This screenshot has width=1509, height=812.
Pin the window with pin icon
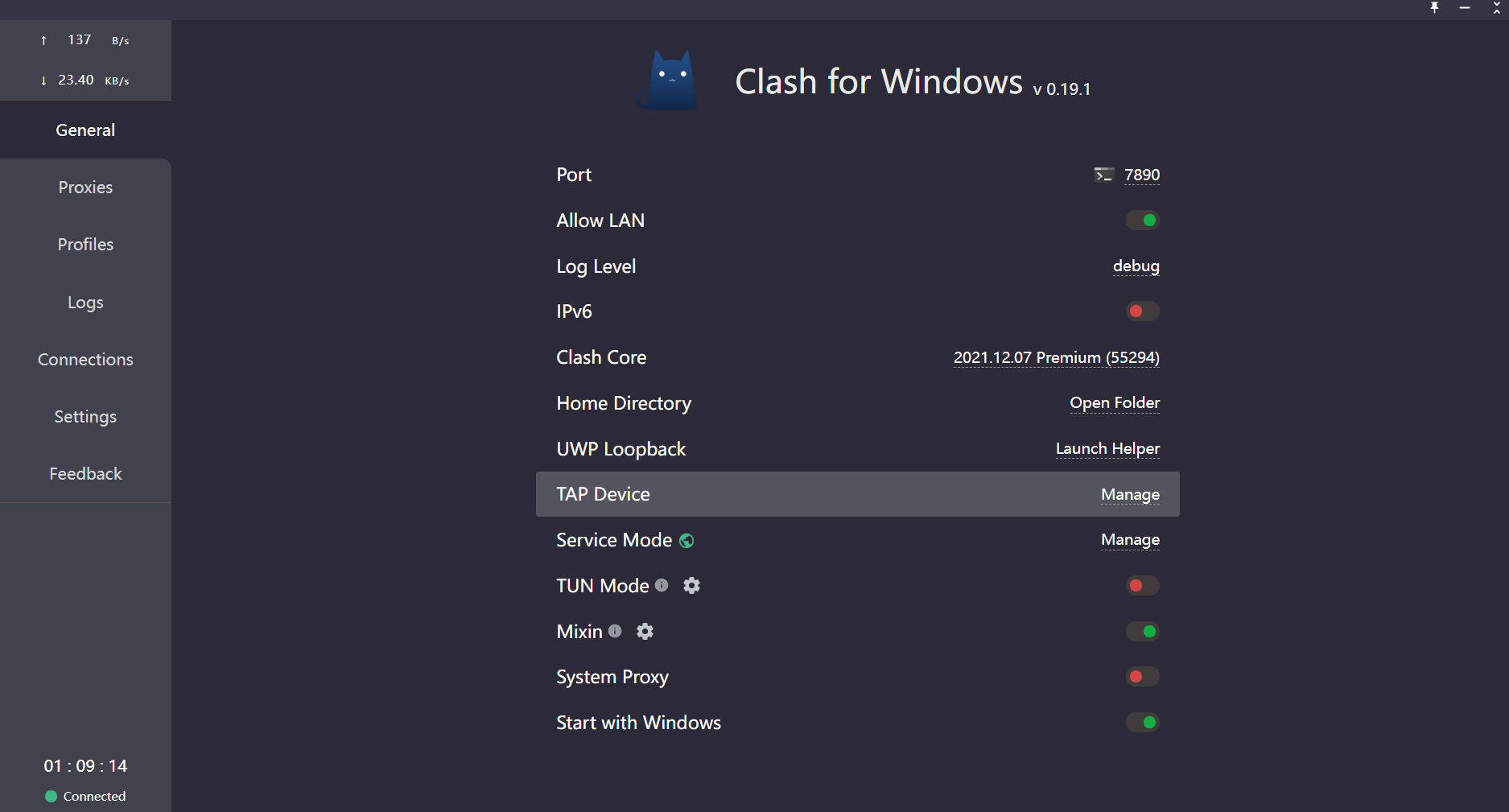point(1434,7)
